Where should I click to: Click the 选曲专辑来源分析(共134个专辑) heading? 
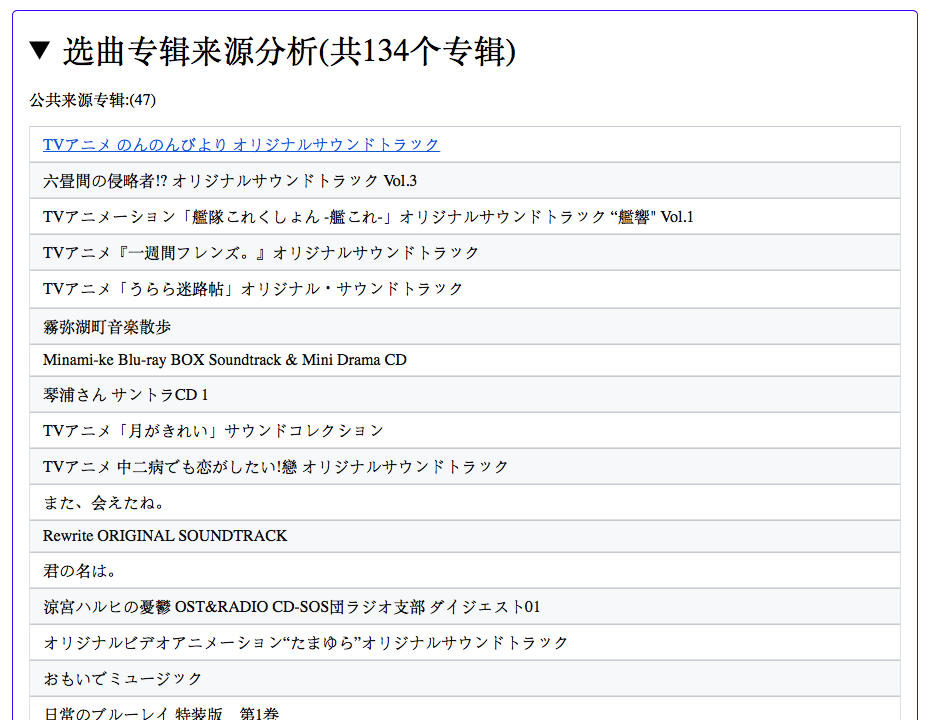(x=289, y=51)
